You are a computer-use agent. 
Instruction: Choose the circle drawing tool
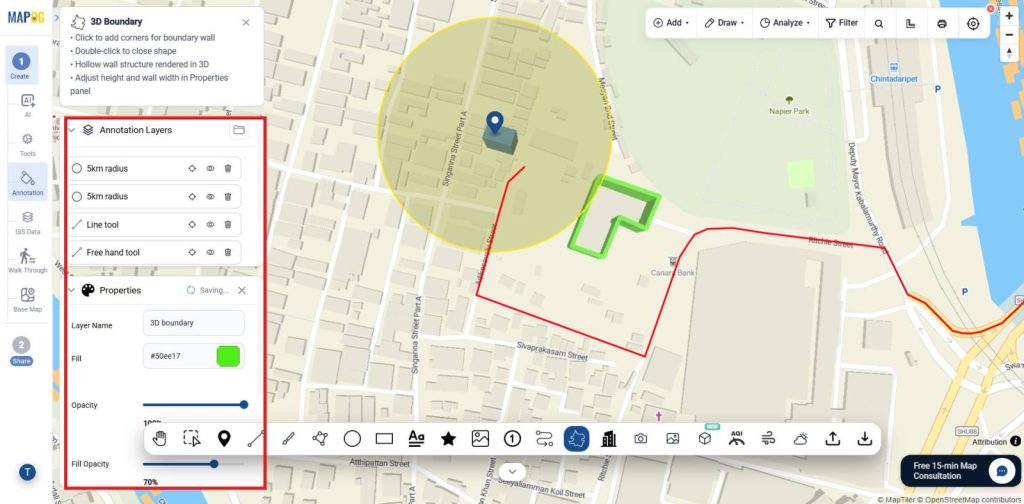tap(352, 439)
